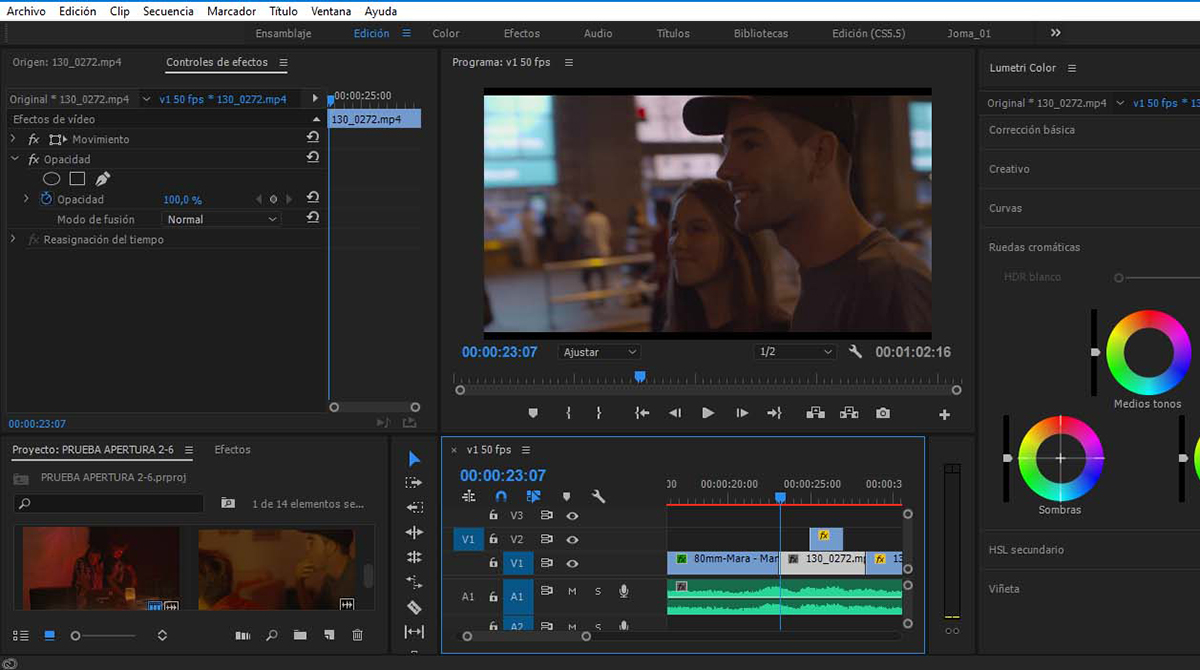Switch to the Audio workspace tab
This screenshot has width=1200, height=670.
(598, 33)
